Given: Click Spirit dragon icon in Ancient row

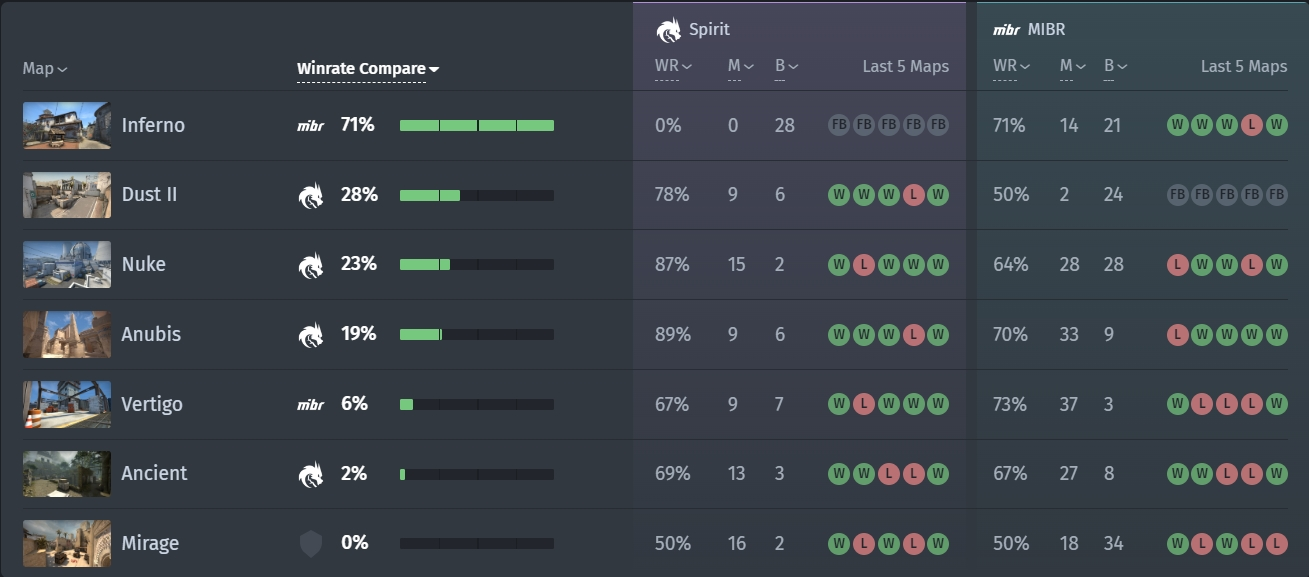Looking at the screenshot, I should 311,474.
